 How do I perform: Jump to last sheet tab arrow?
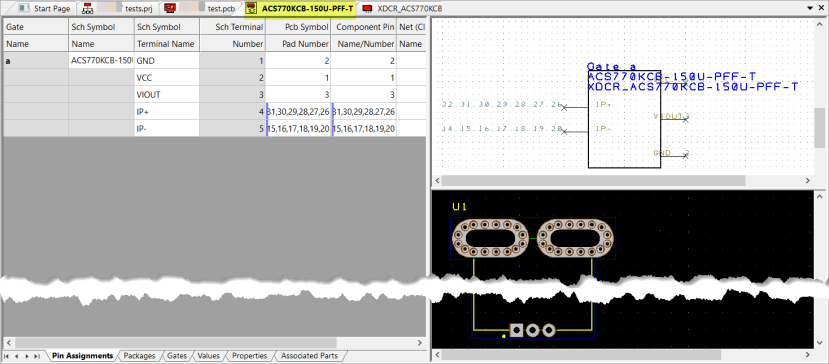click(36, 356)
